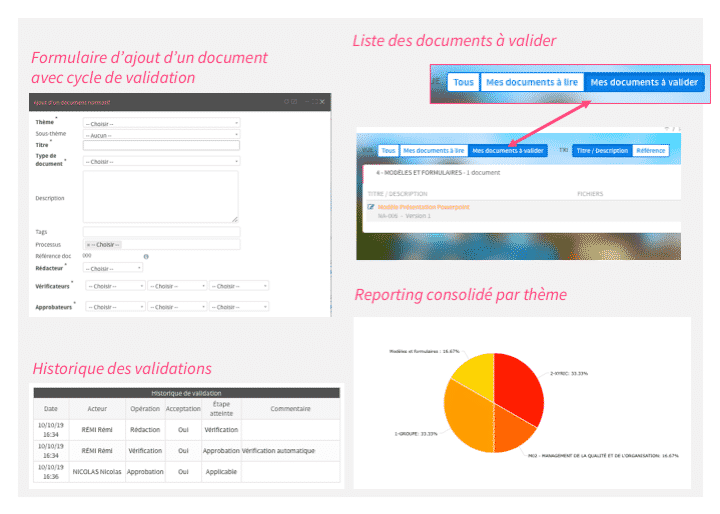Viewport: 720px width, 514px height.
Task: Click 'NA-006 - Version 1' document reference text
Action: (405, 216)
